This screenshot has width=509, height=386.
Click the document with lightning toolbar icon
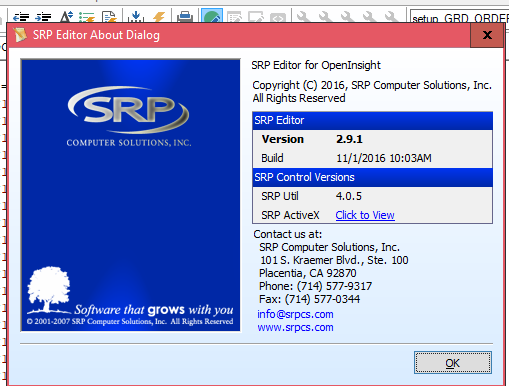109,17
